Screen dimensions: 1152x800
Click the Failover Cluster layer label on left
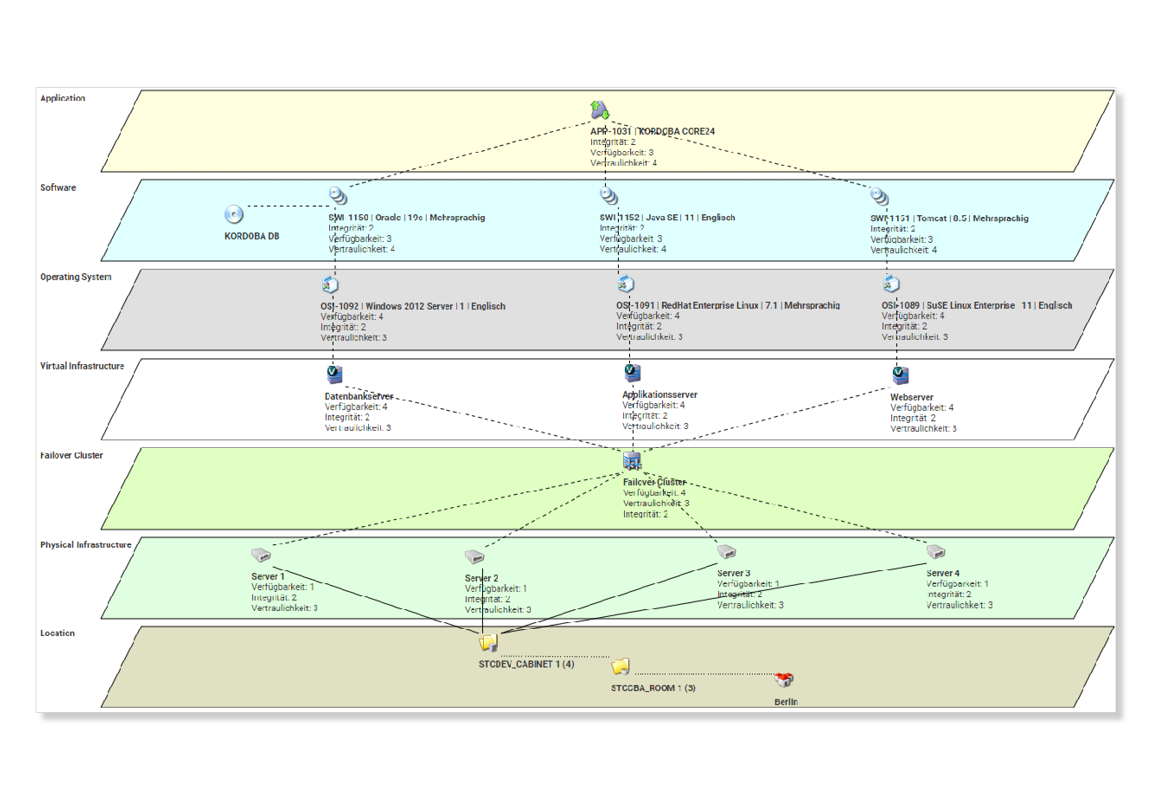click(x=71, y=455)
